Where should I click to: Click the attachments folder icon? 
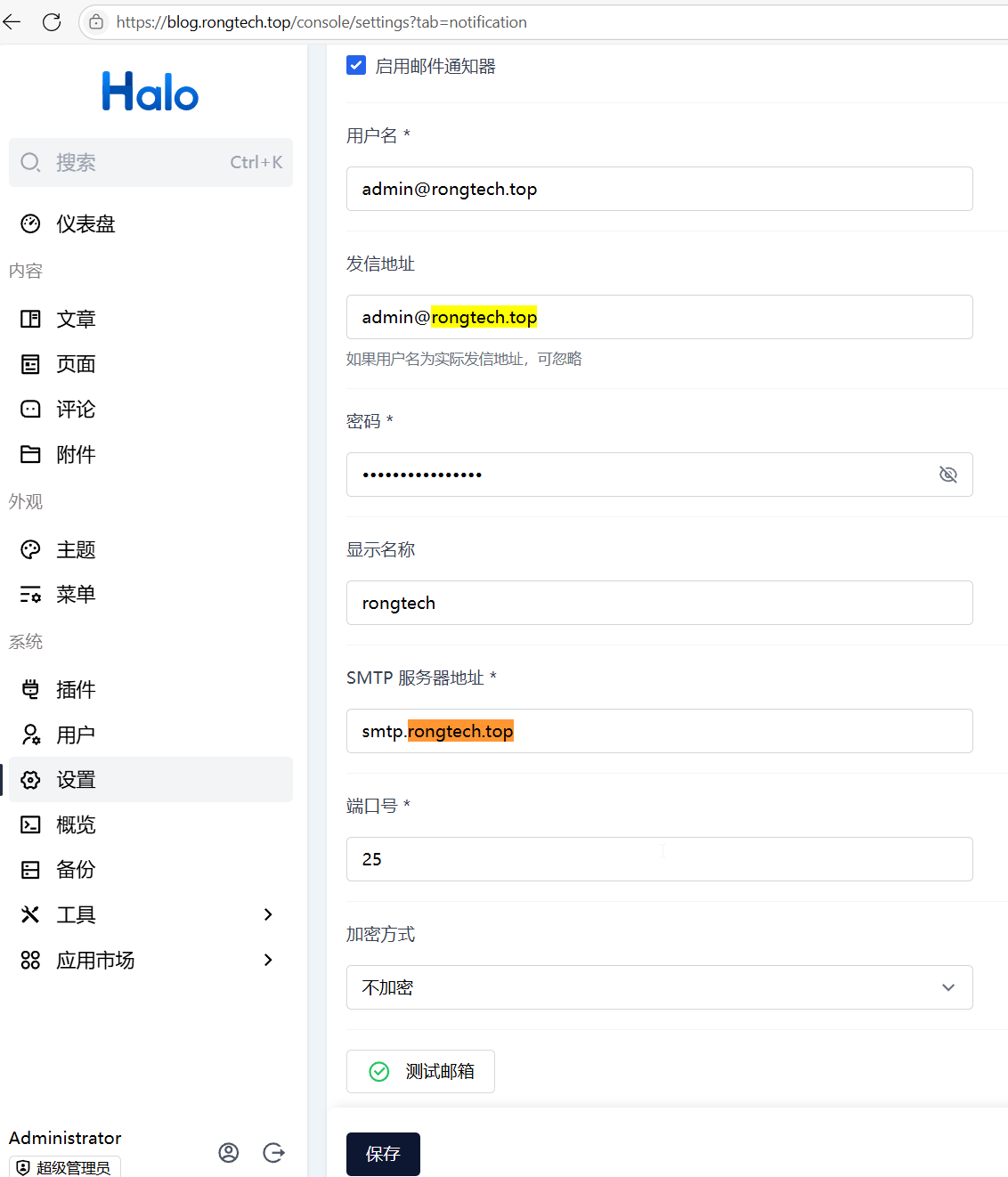tap(30, 454)
